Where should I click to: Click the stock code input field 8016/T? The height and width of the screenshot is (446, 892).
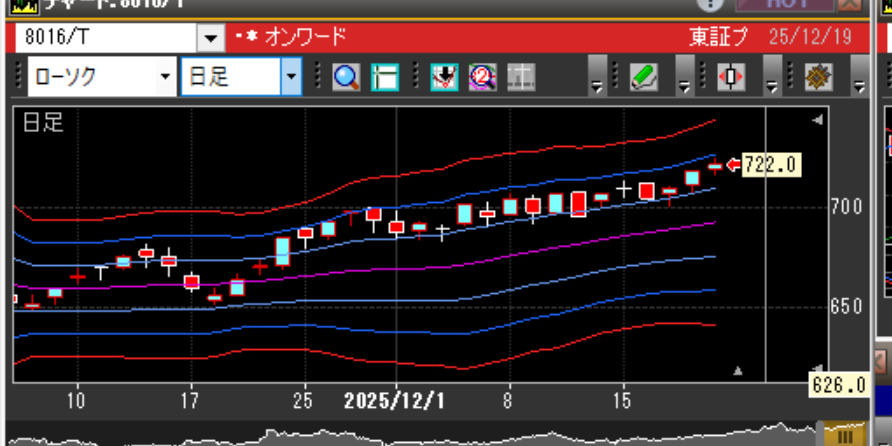coord(105,38)
